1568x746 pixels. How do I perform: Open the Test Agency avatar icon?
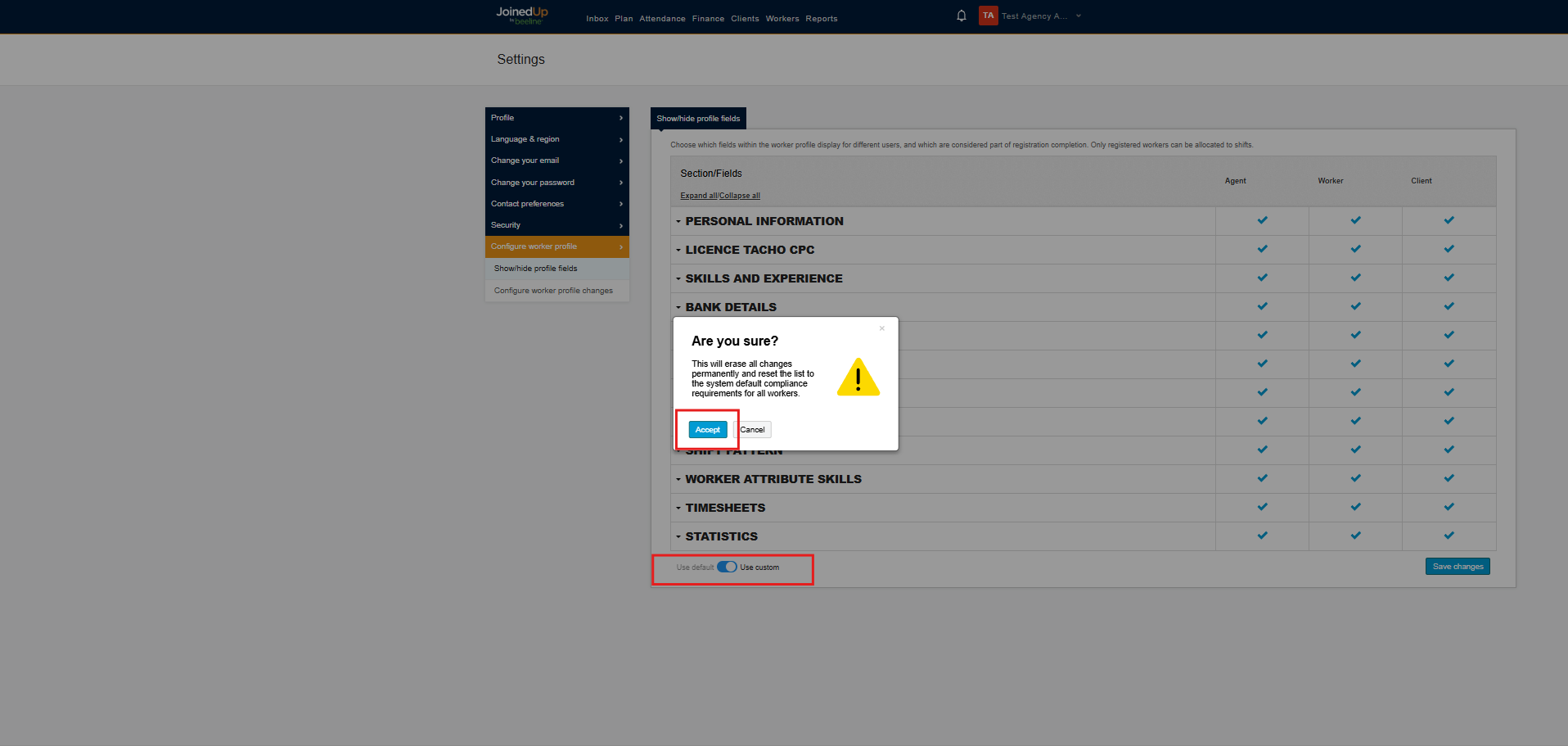point(988,15)
